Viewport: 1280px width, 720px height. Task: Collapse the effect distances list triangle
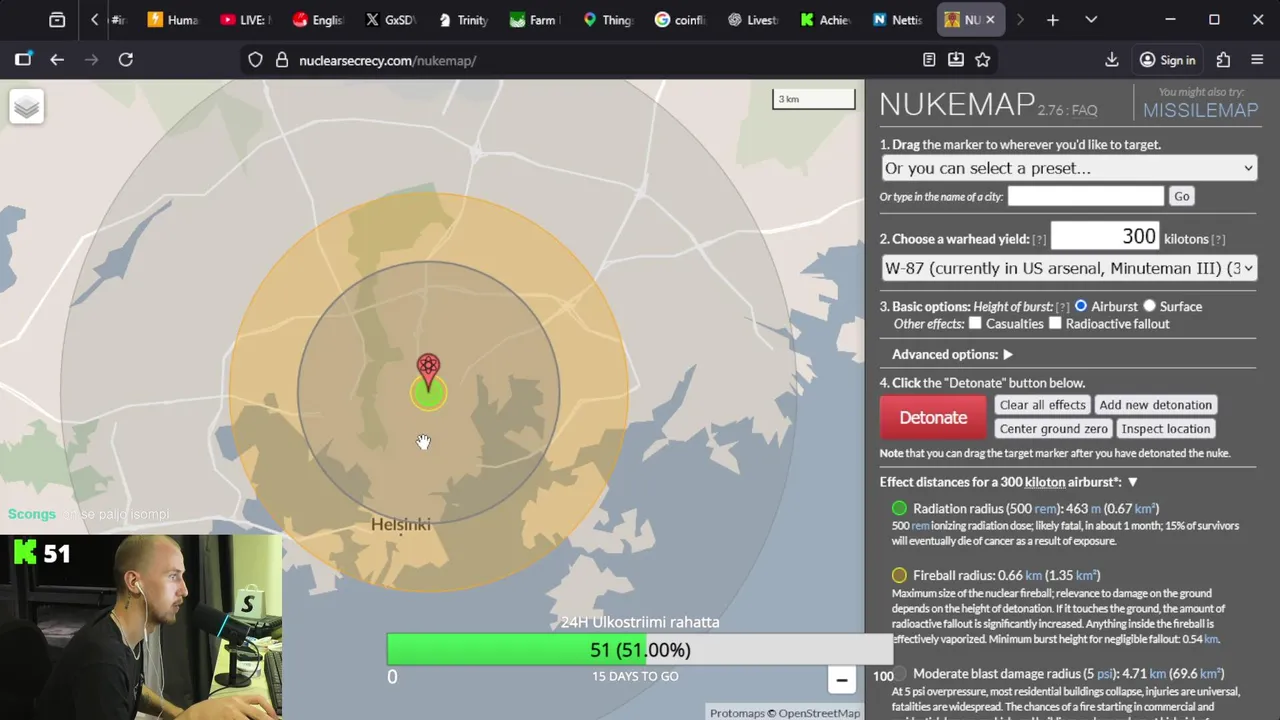(x=1133, y=482)
